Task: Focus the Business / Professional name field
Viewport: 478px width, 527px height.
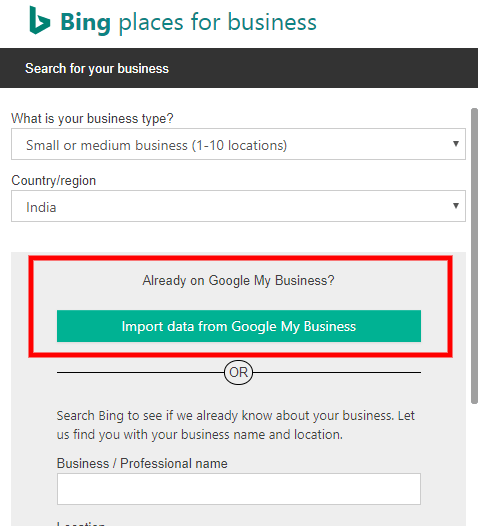Action: point(239,489)
